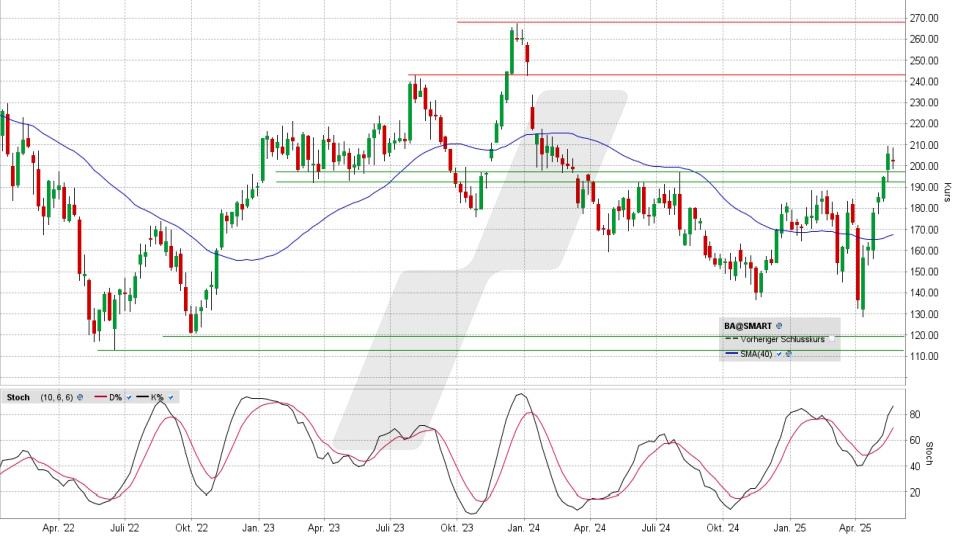960x540 pixels.
Task: Click the 270.00 price axis label
Action: [x=924, y=18]
